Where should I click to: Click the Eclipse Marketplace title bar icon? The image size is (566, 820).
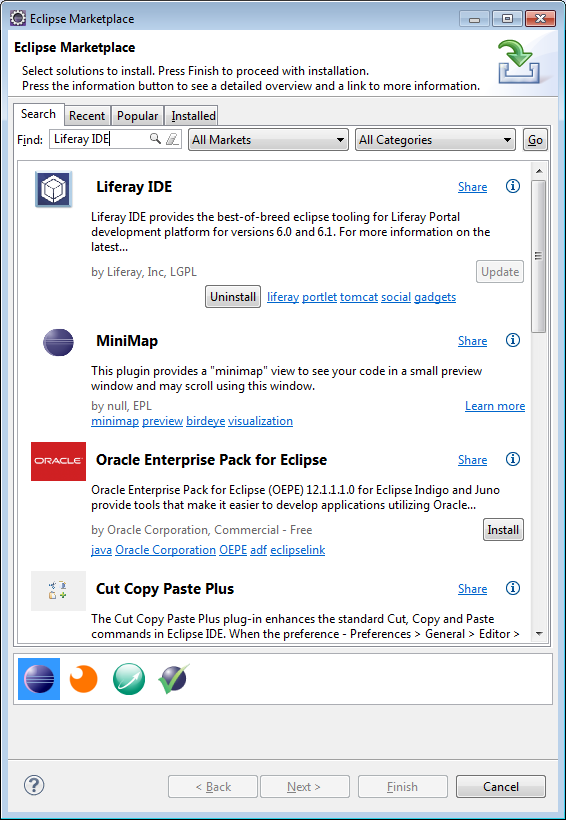point(18,18)
